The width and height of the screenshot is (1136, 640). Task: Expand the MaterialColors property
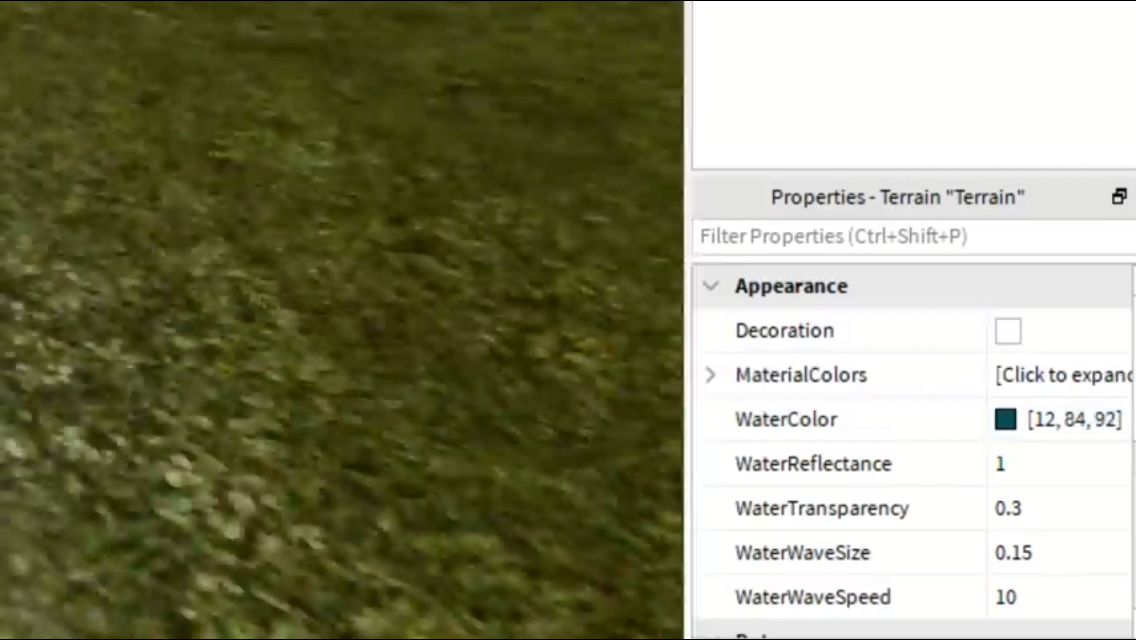(x=710, y=375)
